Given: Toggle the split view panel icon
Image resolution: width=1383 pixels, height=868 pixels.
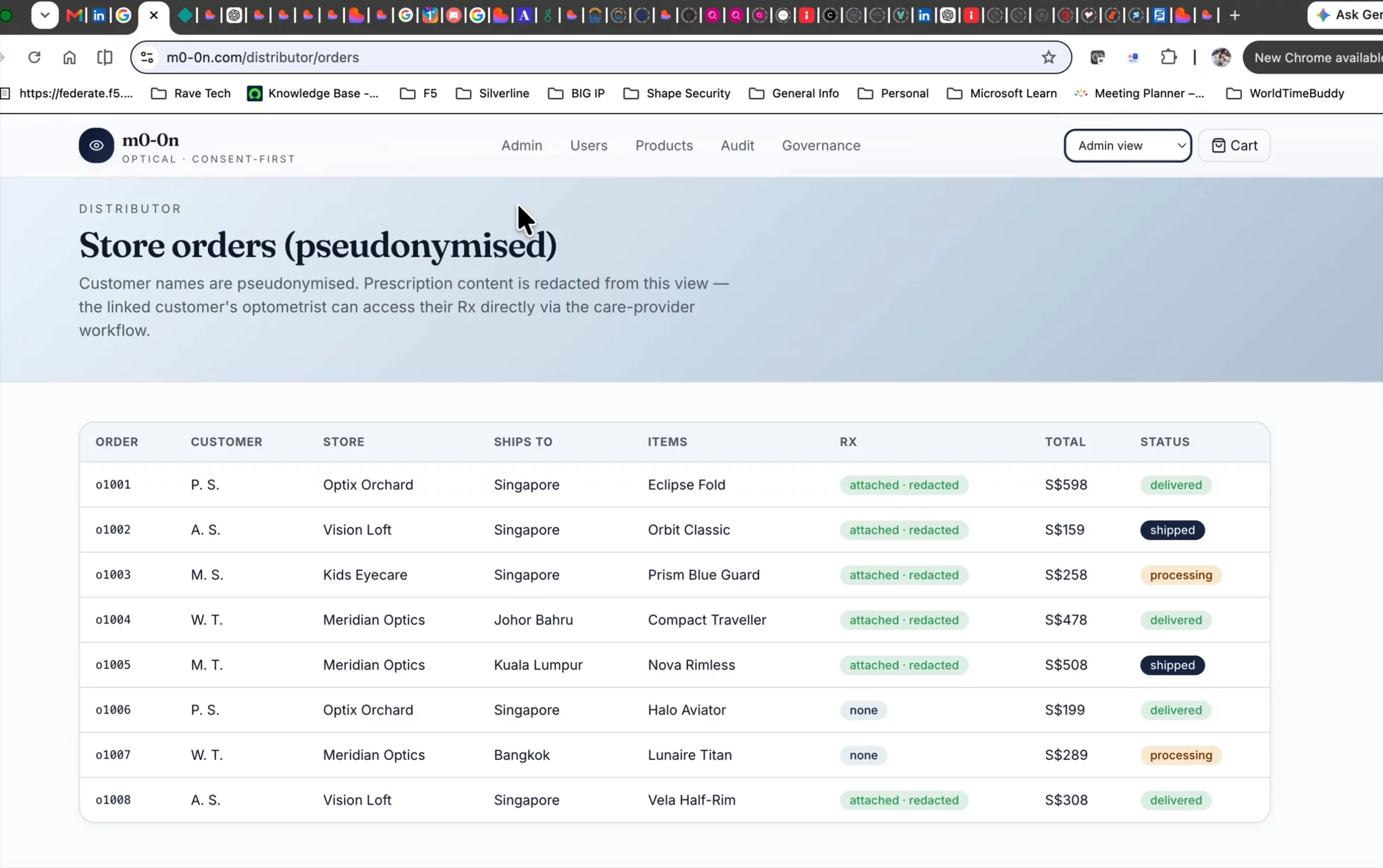Looking at the screenshot, I should 105,57.
